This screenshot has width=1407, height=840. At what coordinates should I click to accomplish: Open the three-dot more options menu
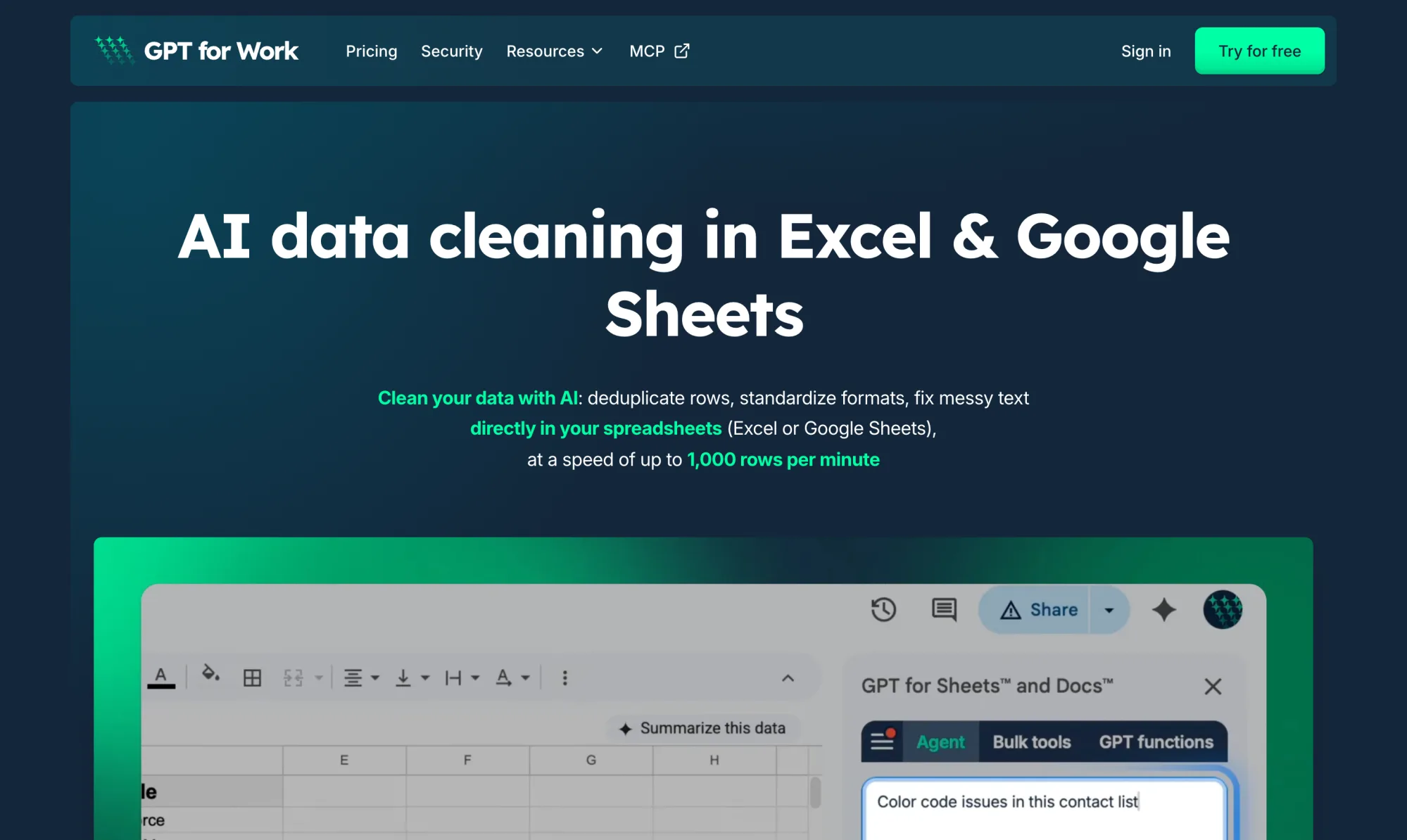point(564,678)
